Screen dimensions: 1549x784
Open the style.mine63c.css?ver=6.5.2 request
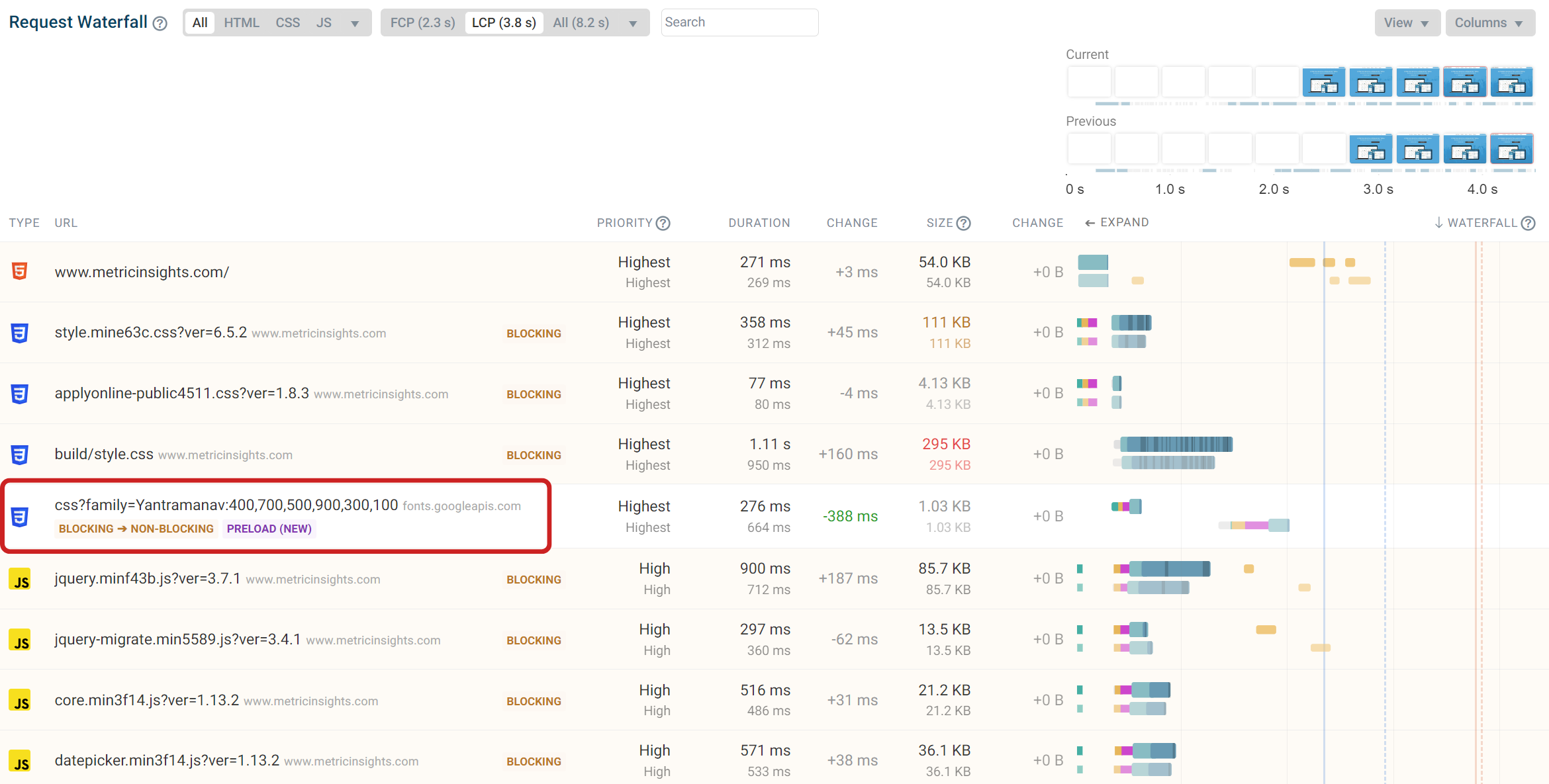pyautogui.click(x=151, y=332)
